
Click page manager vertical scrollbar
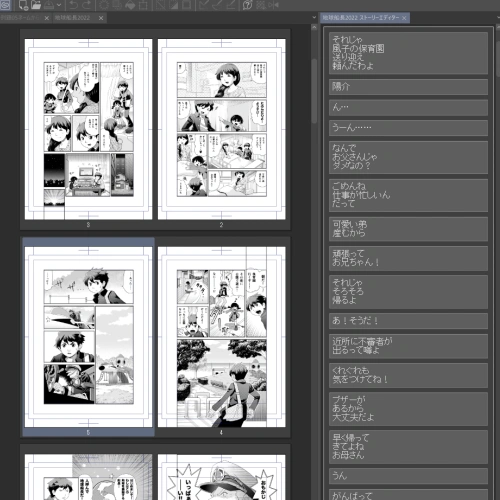click(314, 91)
